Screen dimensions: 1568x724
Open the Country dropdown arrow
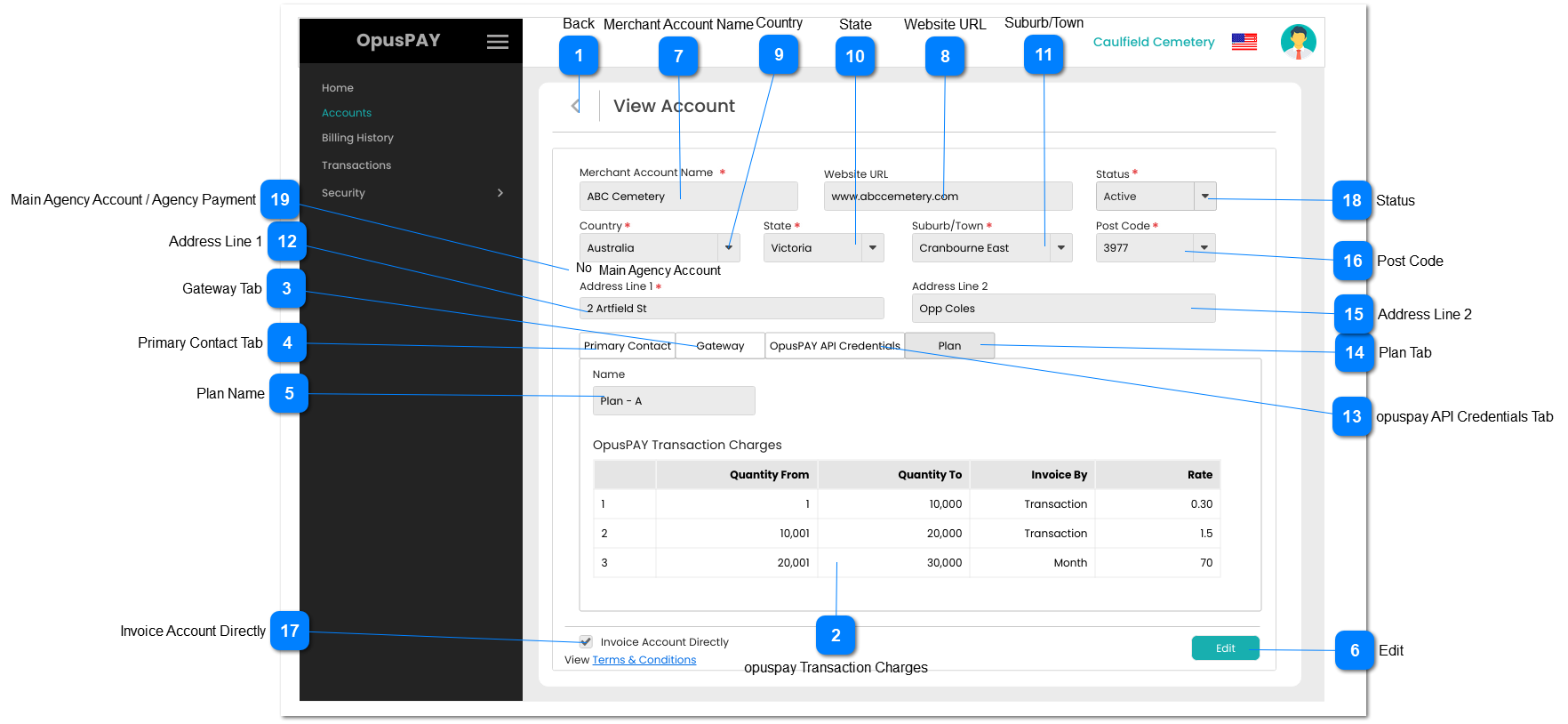[x=729, y=248]
